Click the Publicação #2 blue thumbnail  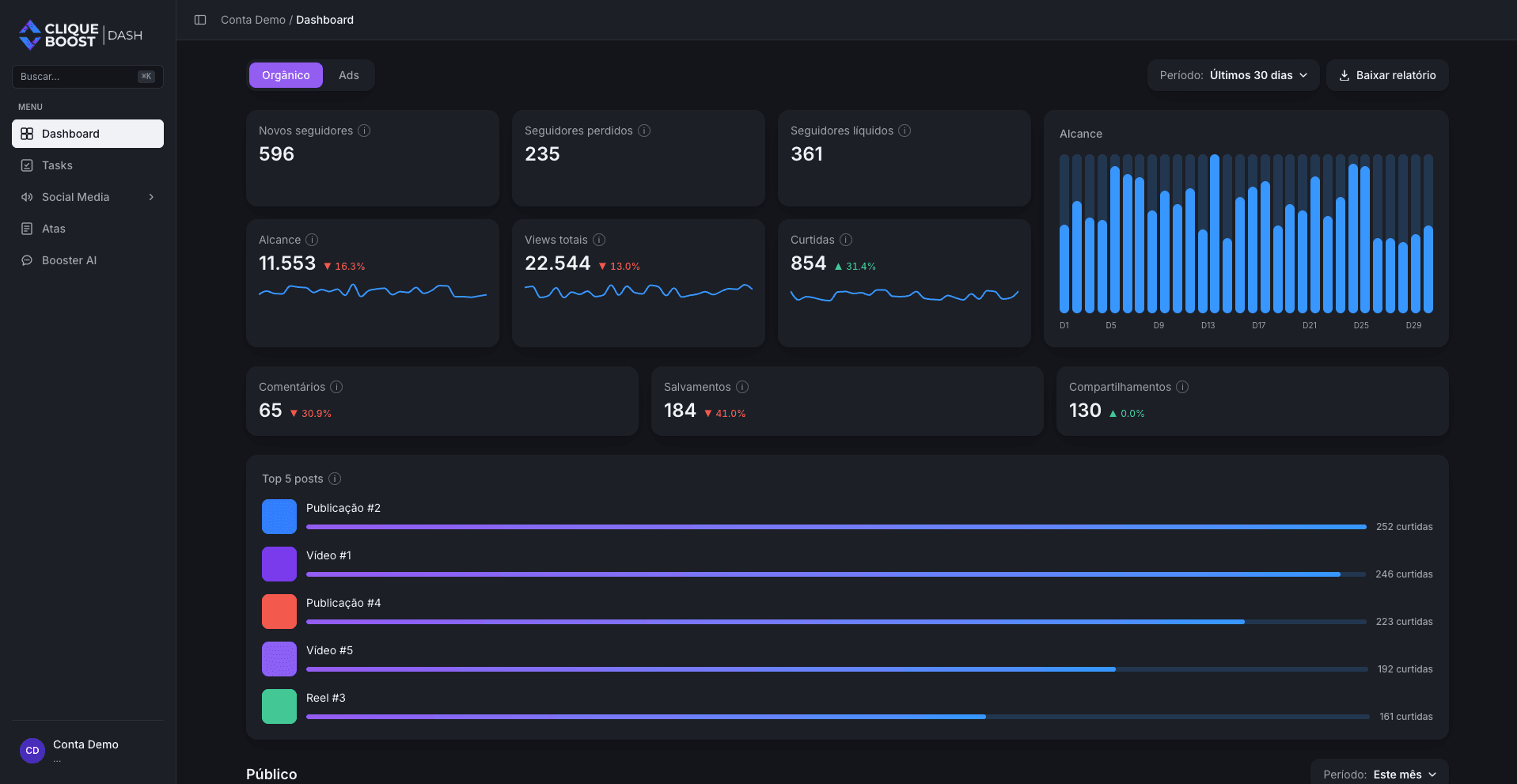(x=279, y=517)
